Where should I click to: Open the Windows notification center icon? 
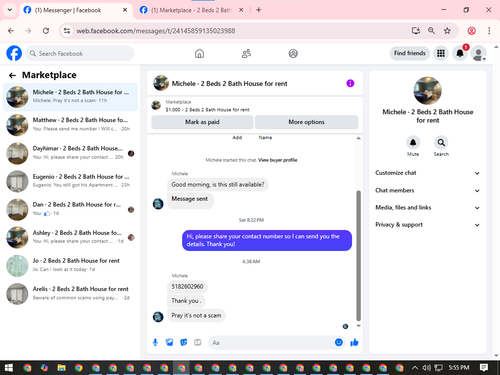tap(484, 368)
